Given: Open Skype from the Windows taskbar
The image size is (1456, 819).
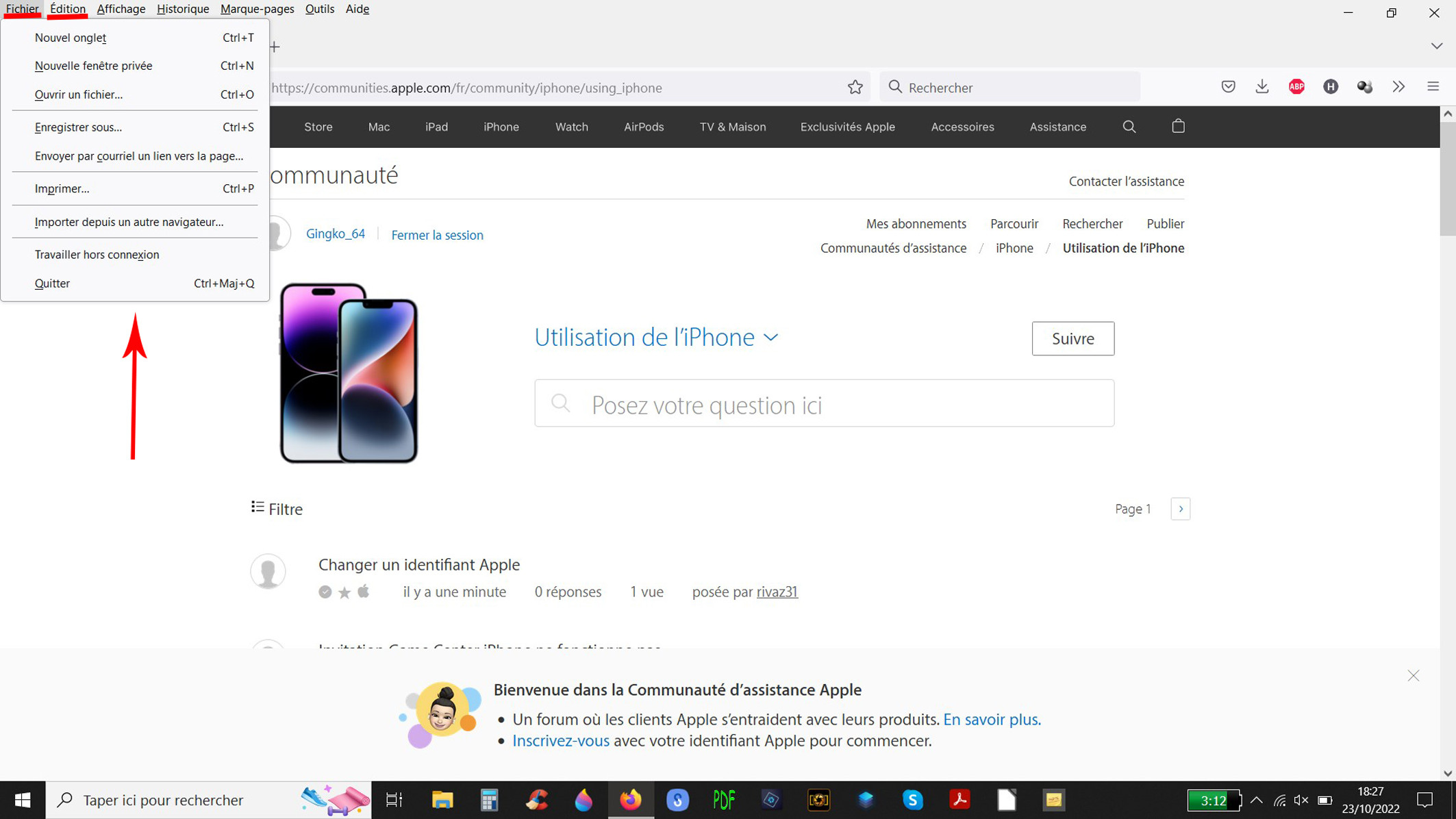Looking at the screenshot, I should [x=912, y=800].
